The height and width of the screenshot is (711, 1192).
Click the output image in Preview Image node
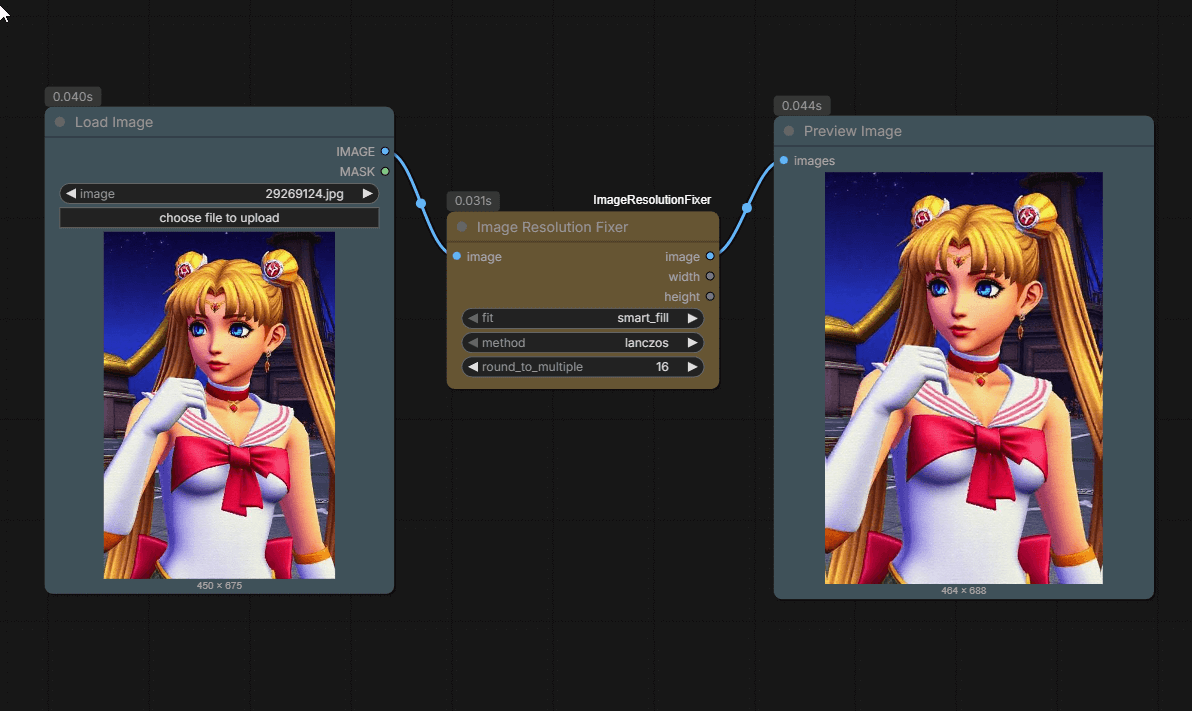pyautogui.click(x=964, y=378)
